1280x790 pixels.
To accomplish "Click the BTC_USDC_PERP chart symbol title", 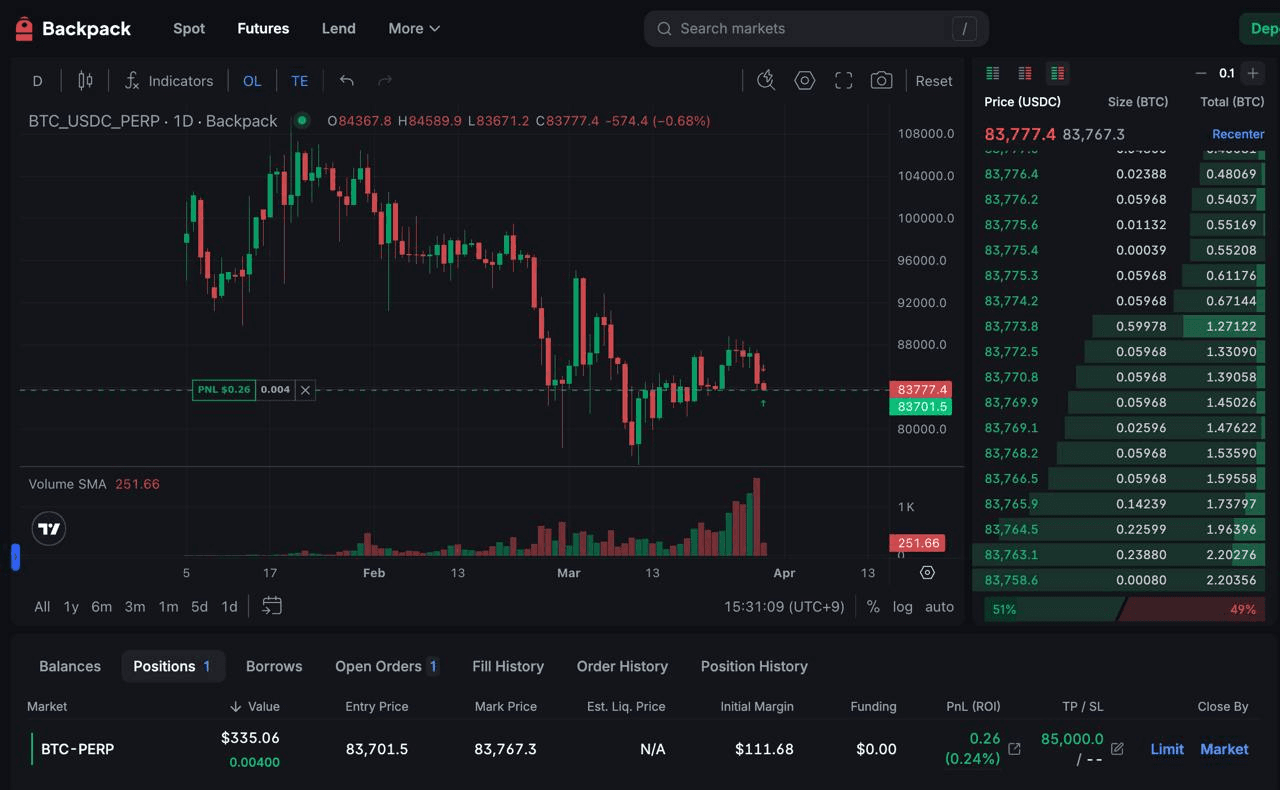I will point(152,121).
